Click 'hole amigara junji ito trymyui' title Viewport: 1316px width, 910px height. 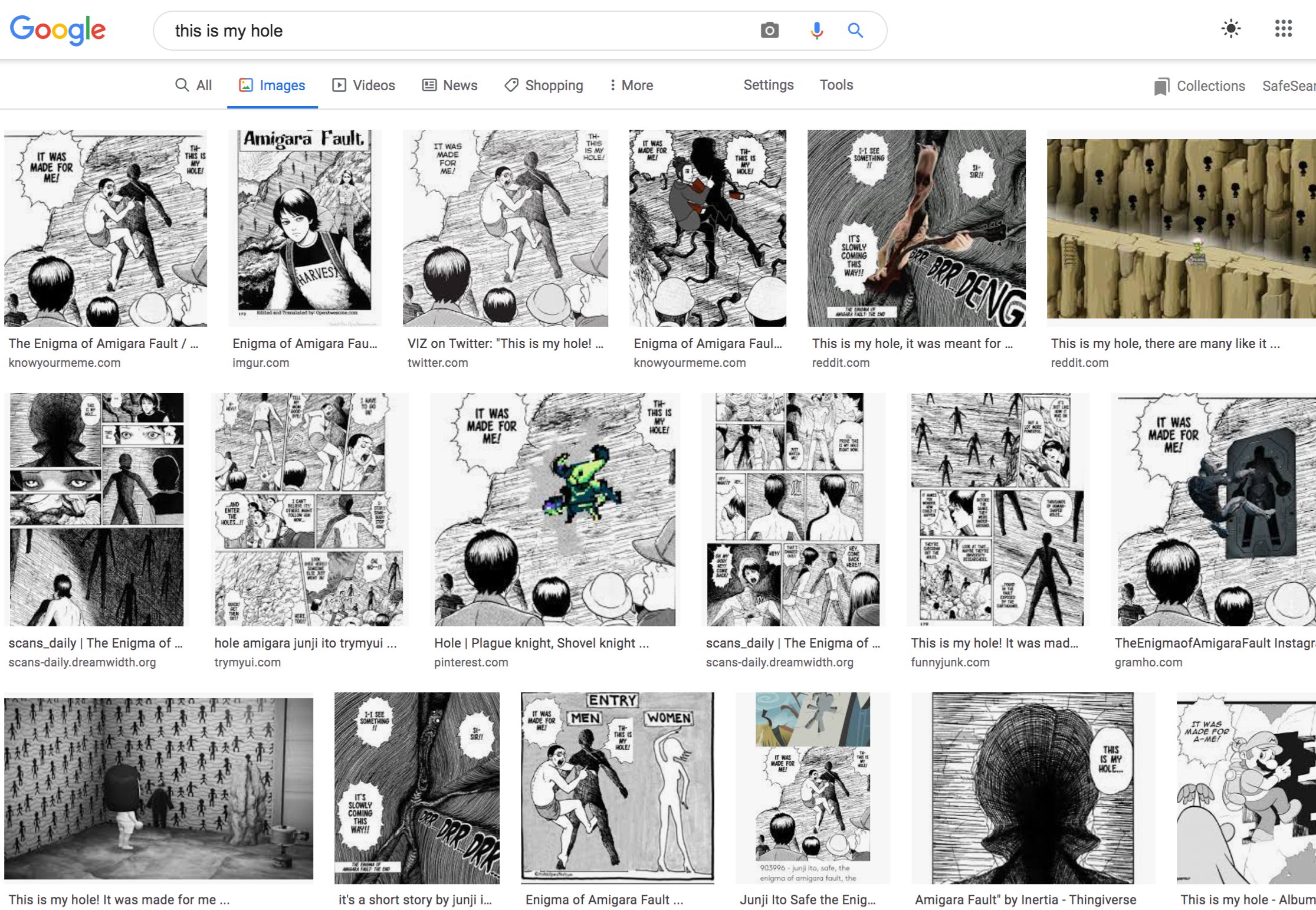click(306, 643)
